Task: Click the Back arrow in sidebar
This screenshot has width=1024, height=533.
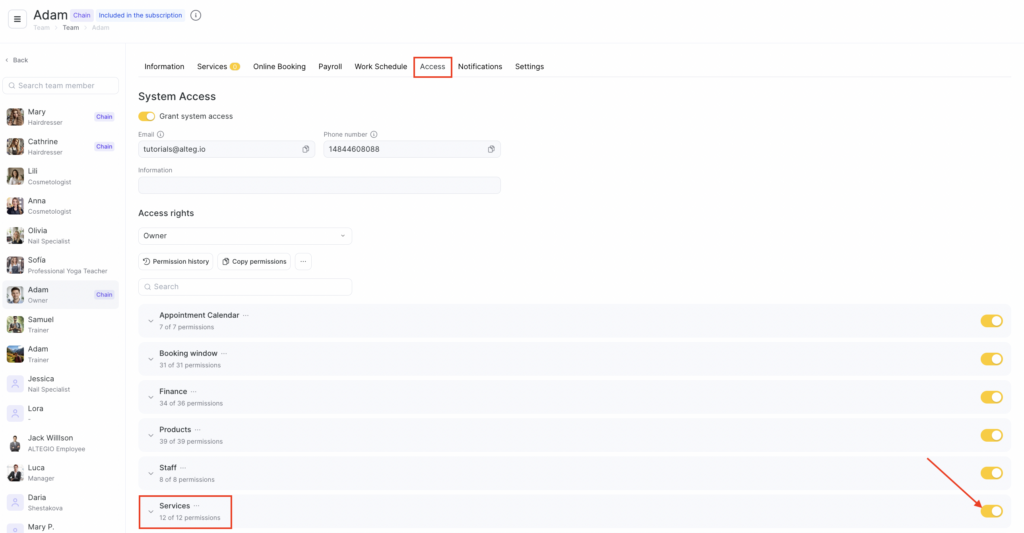Action: 7,60
